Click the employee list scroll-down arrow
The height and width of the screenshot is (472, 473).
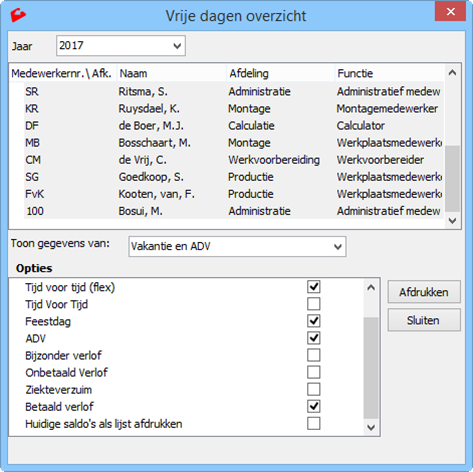coord(452,220)
